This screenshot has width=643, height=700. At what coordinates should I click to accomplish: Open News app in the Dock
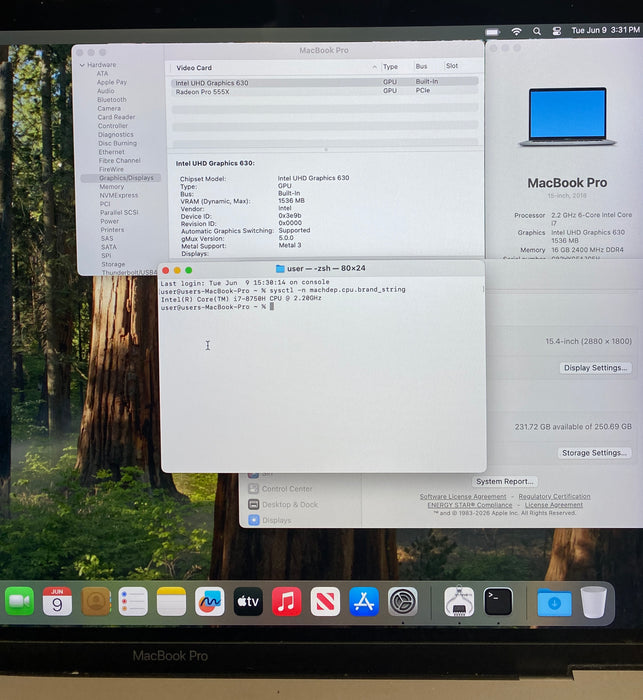[x=325, y=602]
